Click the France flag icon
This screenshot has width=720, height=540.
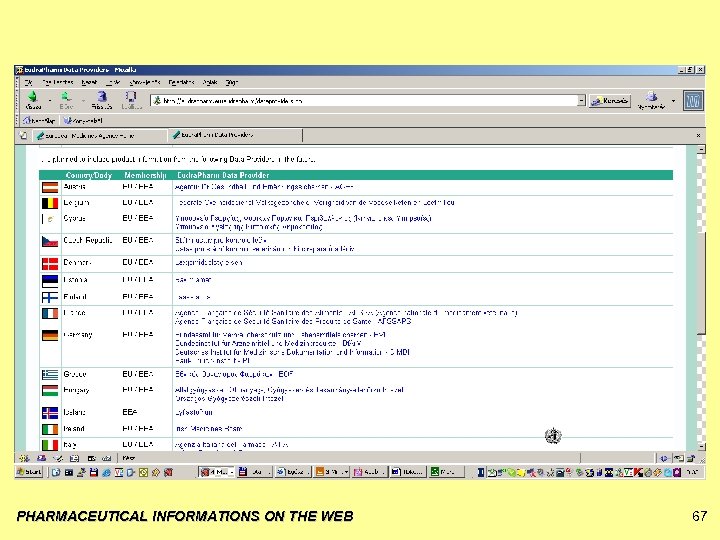pyautogui.click(x=50, y=313)
